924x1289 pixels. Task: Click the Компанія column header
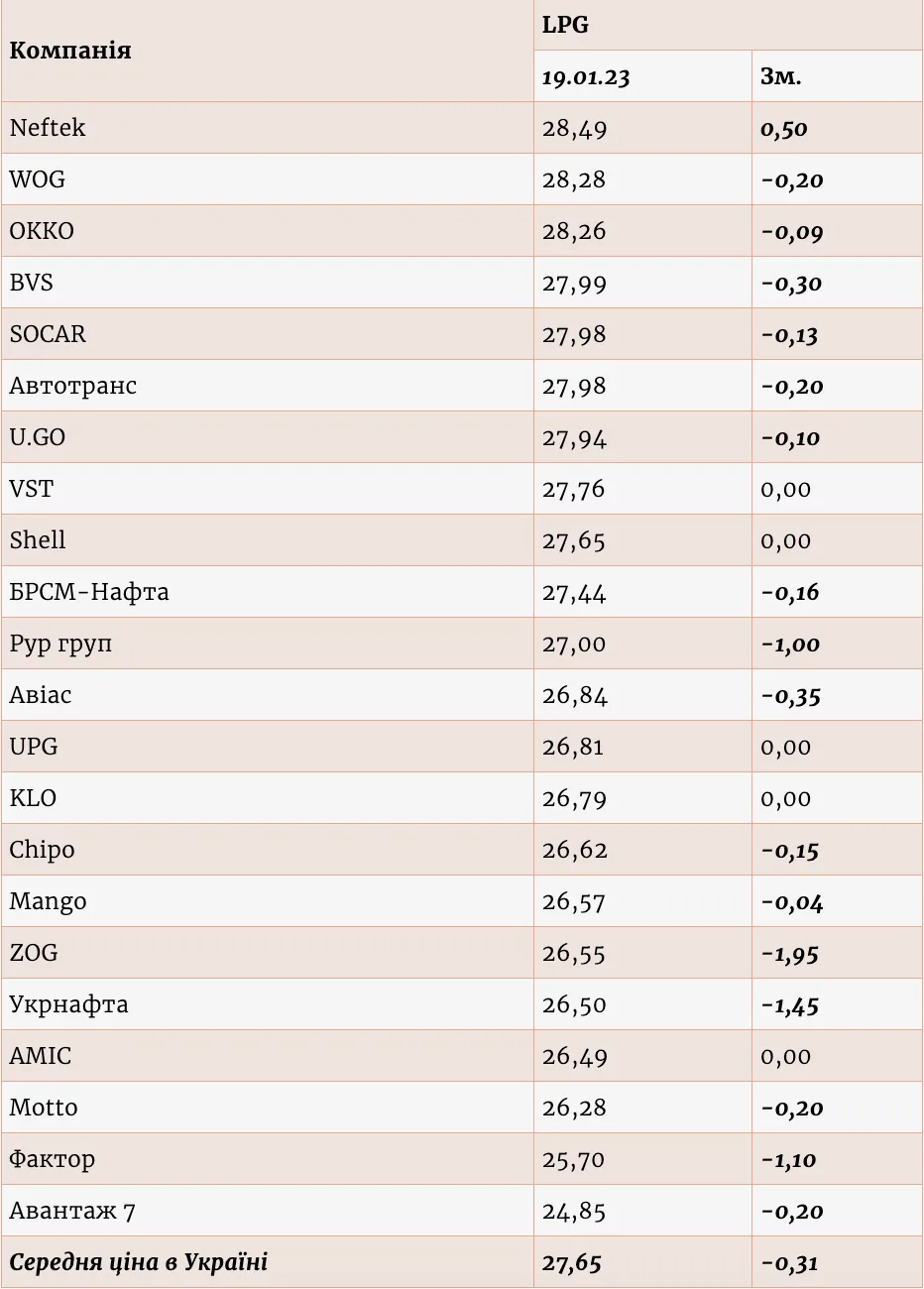tap(70, 51)
